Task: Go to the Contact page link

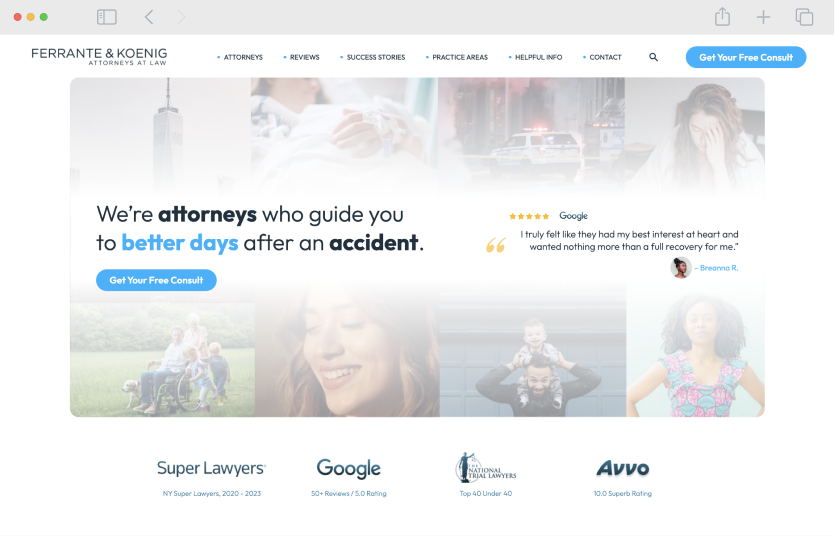Action: pyautogui.click(x=605, y=57)
